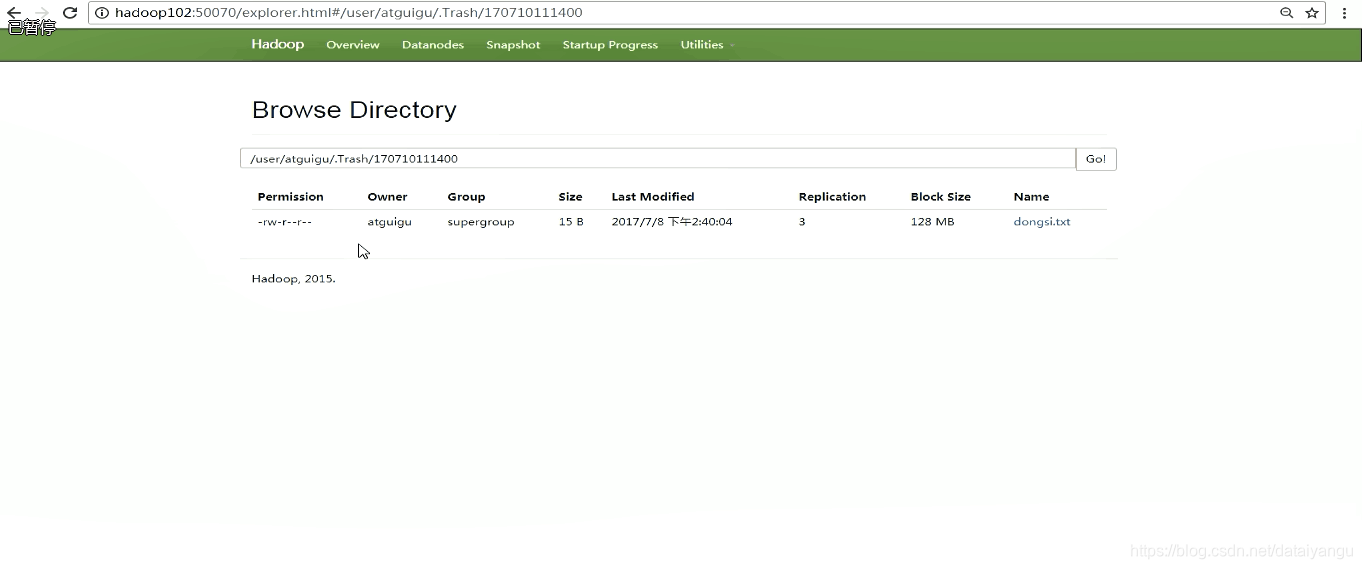Click the Size column header
Viewport: 1362px width, 569px height.
(x=570, y=197)
